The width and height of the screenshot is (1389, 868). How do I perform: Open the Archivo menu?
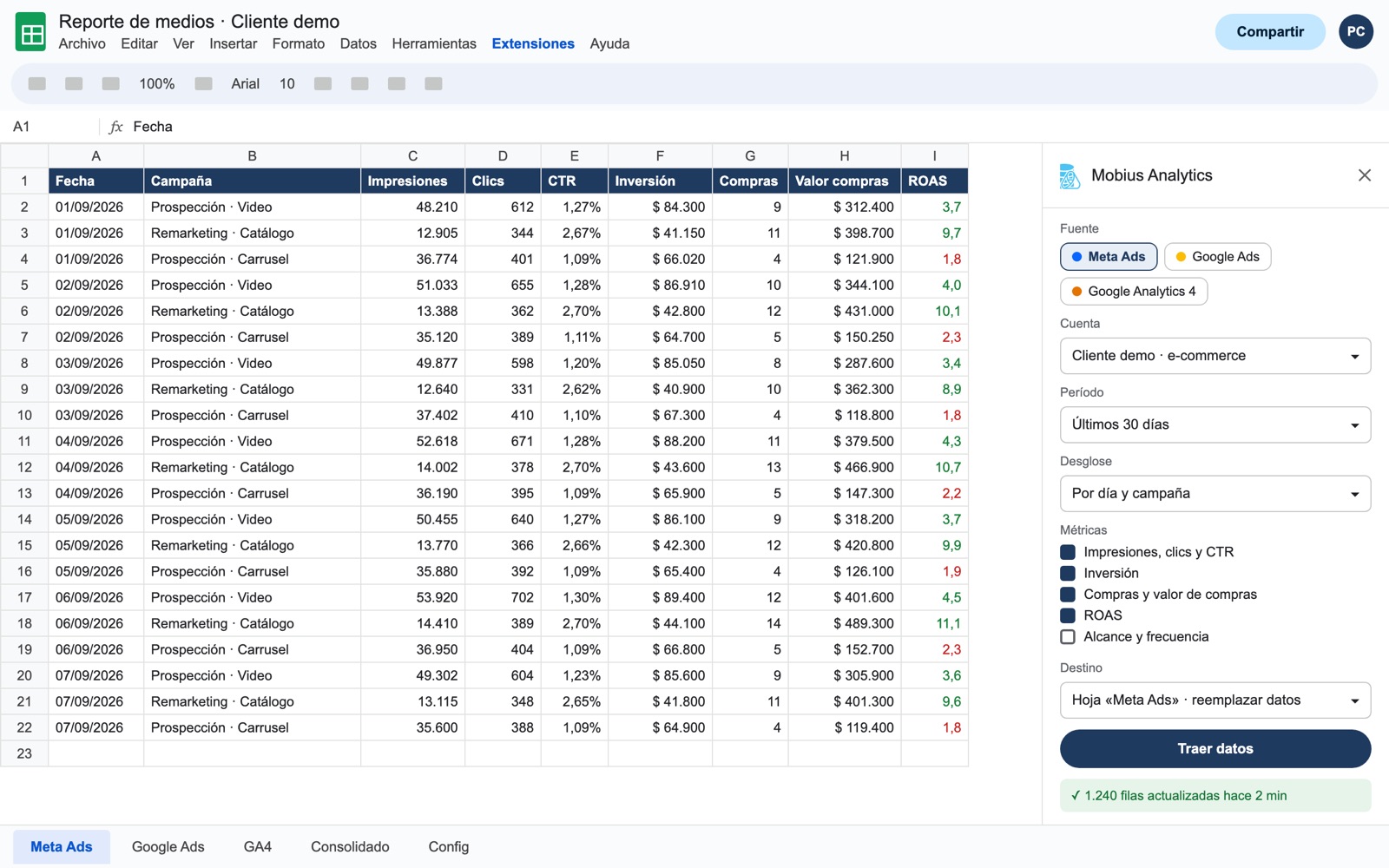pos(82,43)
